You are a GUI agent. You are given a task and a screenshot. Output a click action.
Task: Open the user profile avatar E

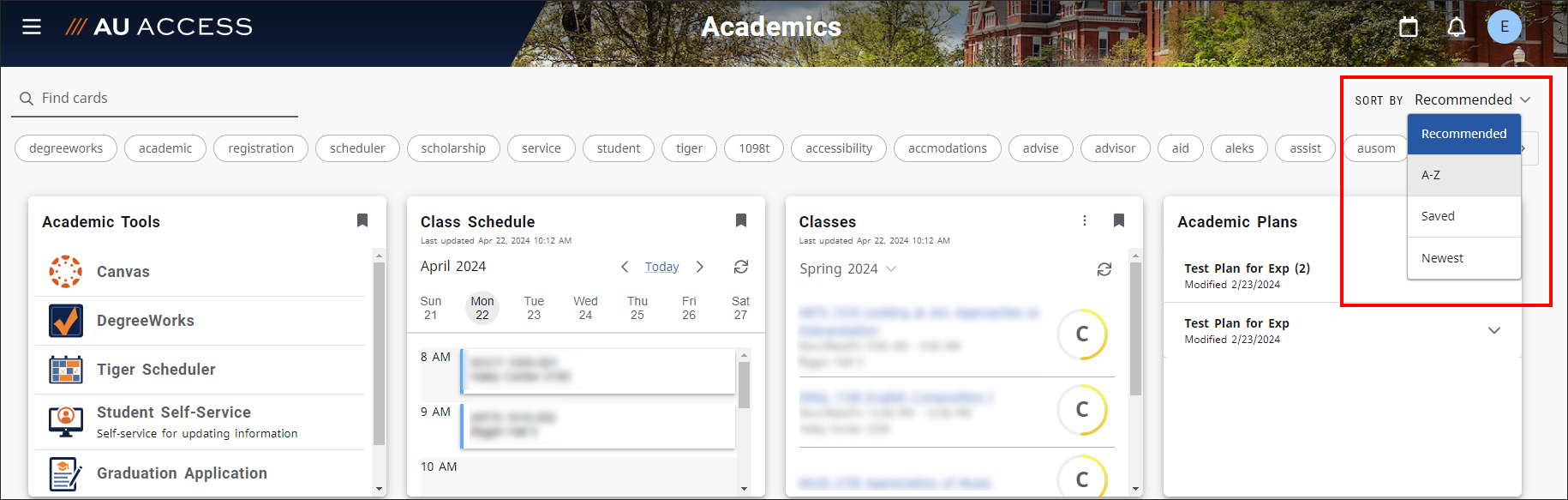[1504, 27]
